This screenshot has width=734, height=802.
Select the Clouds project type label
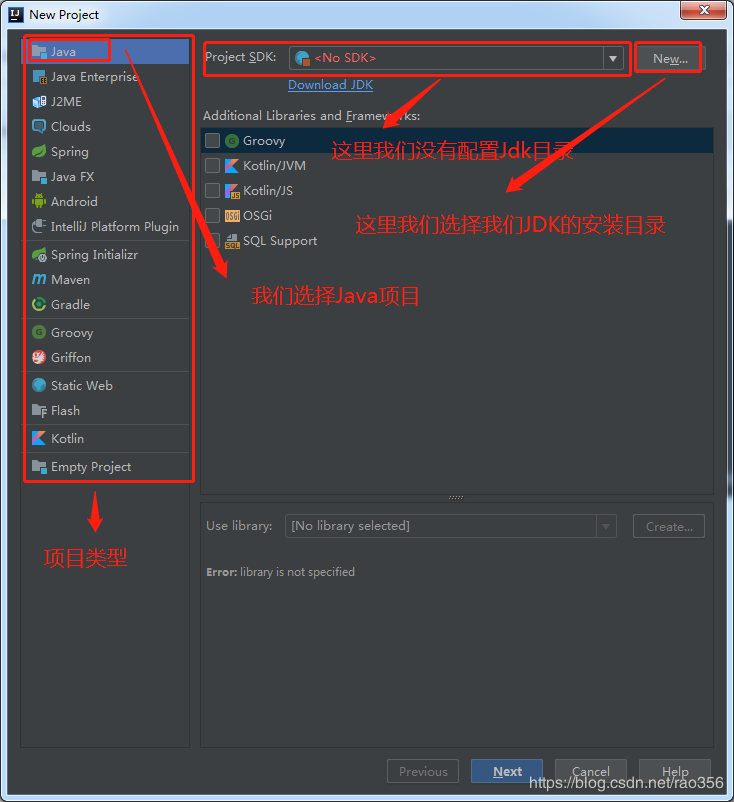pyautogui.click(x=71, y=127)
